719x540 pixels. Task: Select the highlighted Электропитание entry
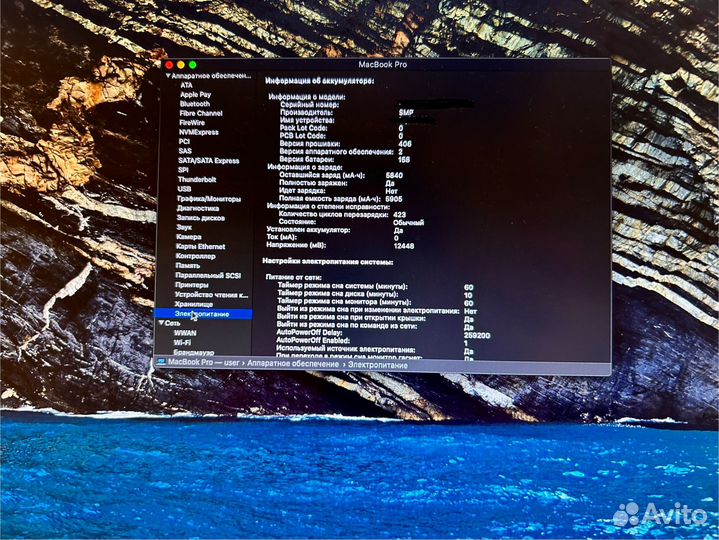click(x=203, y=314)
